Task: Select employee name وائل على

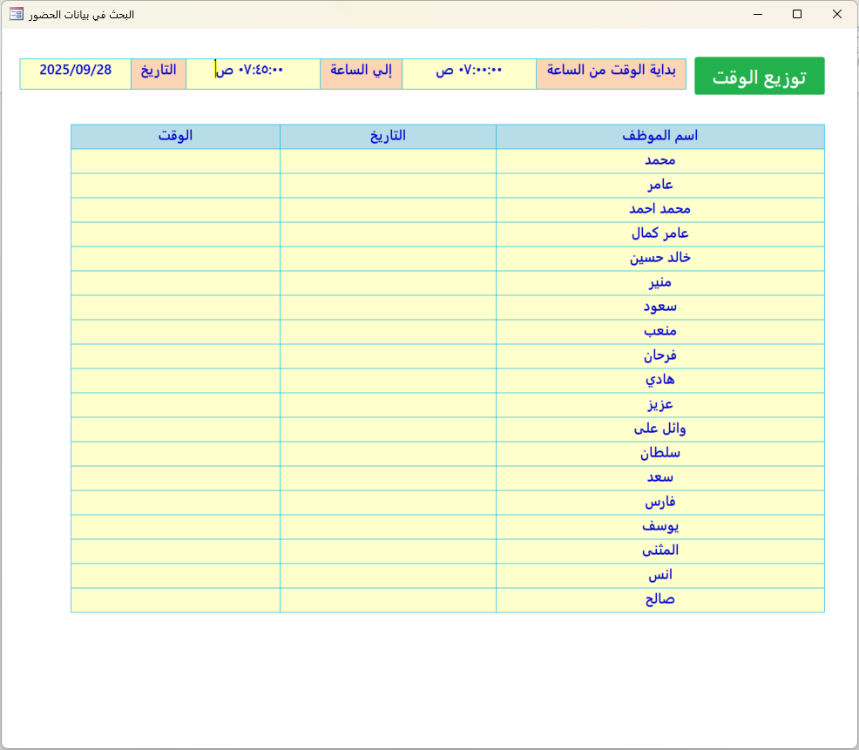Action: [660, 429]
